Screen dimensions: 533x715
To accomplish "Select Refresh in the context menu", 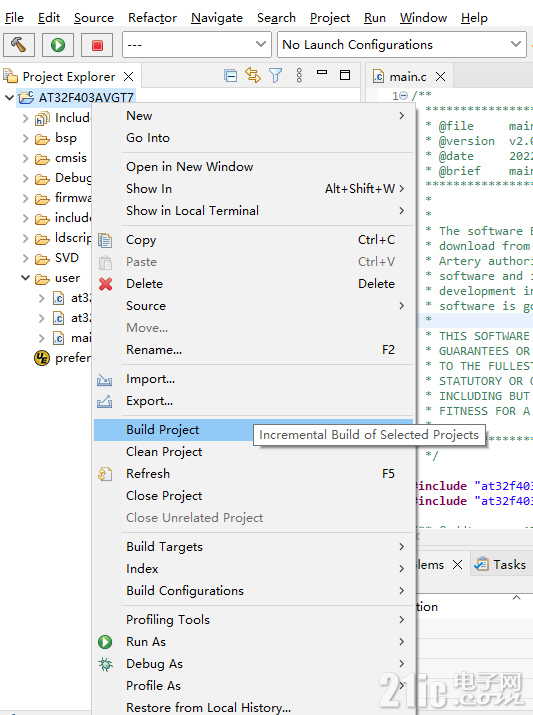I will [x=253, y=474].
